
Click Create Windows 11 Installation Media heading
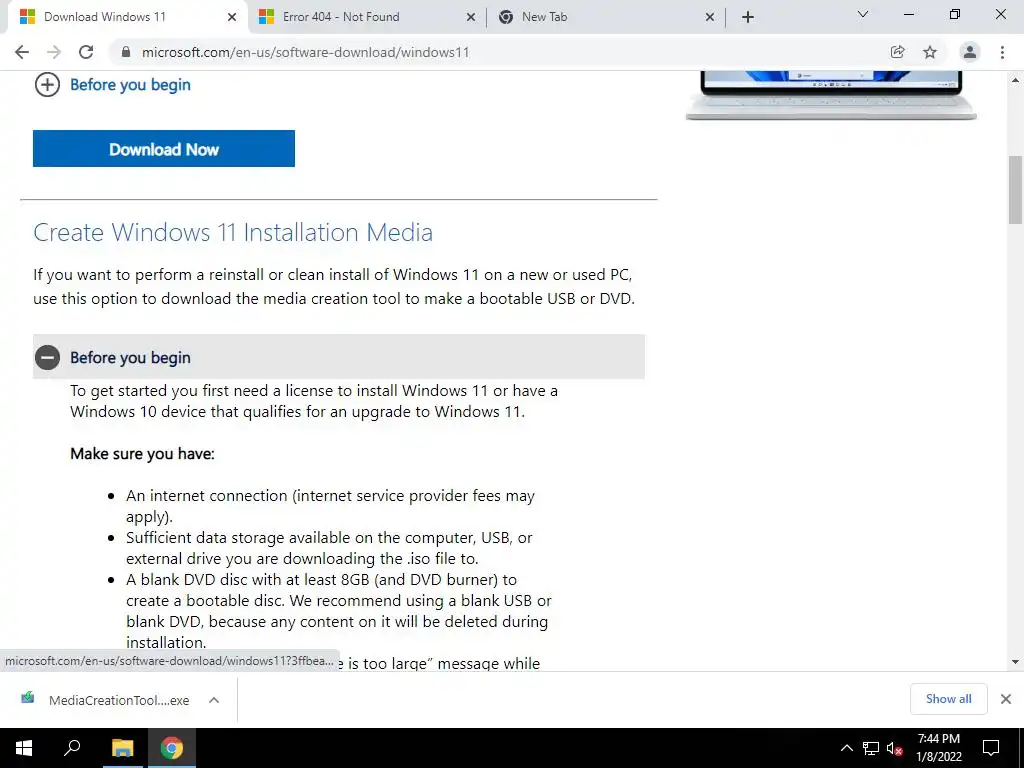[x=233, y=232]
